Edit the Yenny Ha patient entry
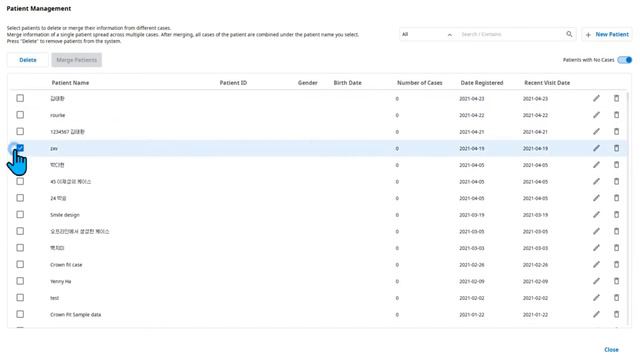 [596, 281]
